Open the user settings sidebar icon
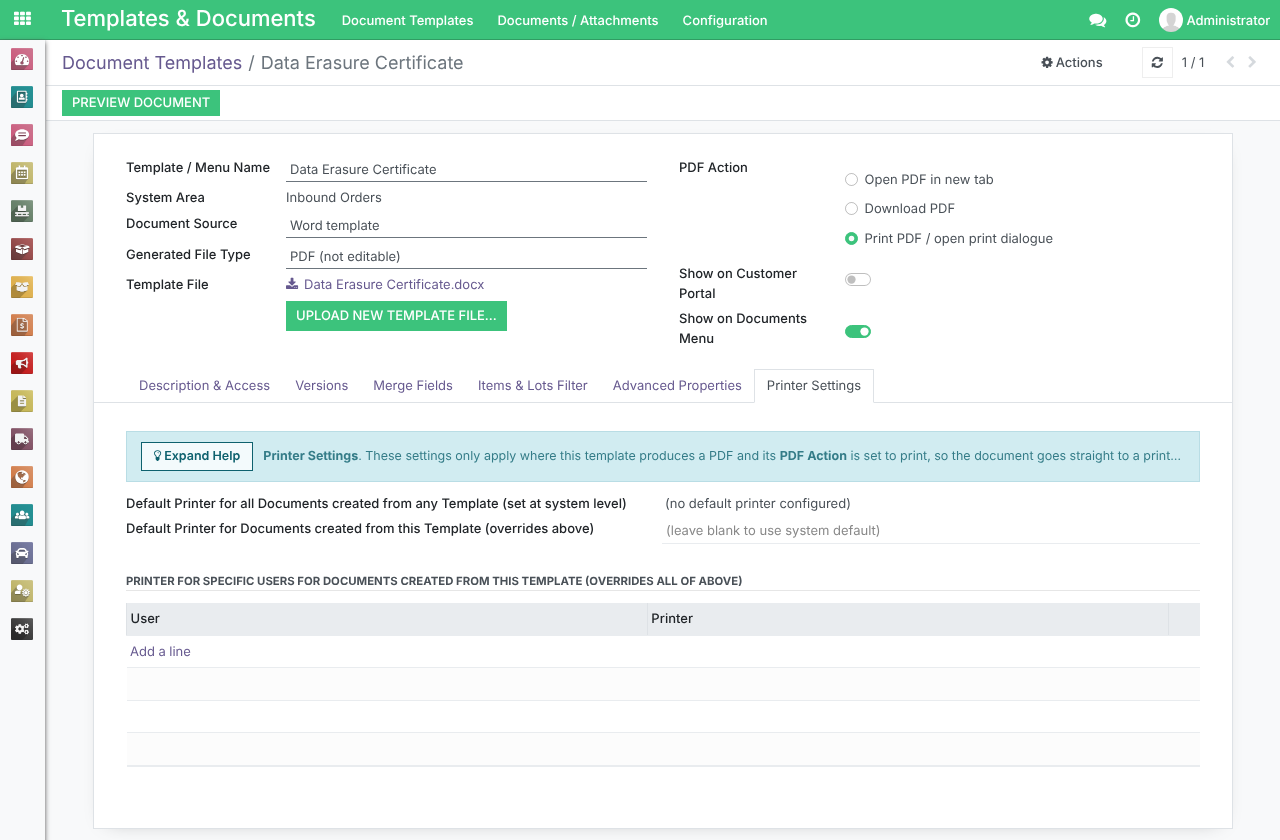 (x=22, y=591)
